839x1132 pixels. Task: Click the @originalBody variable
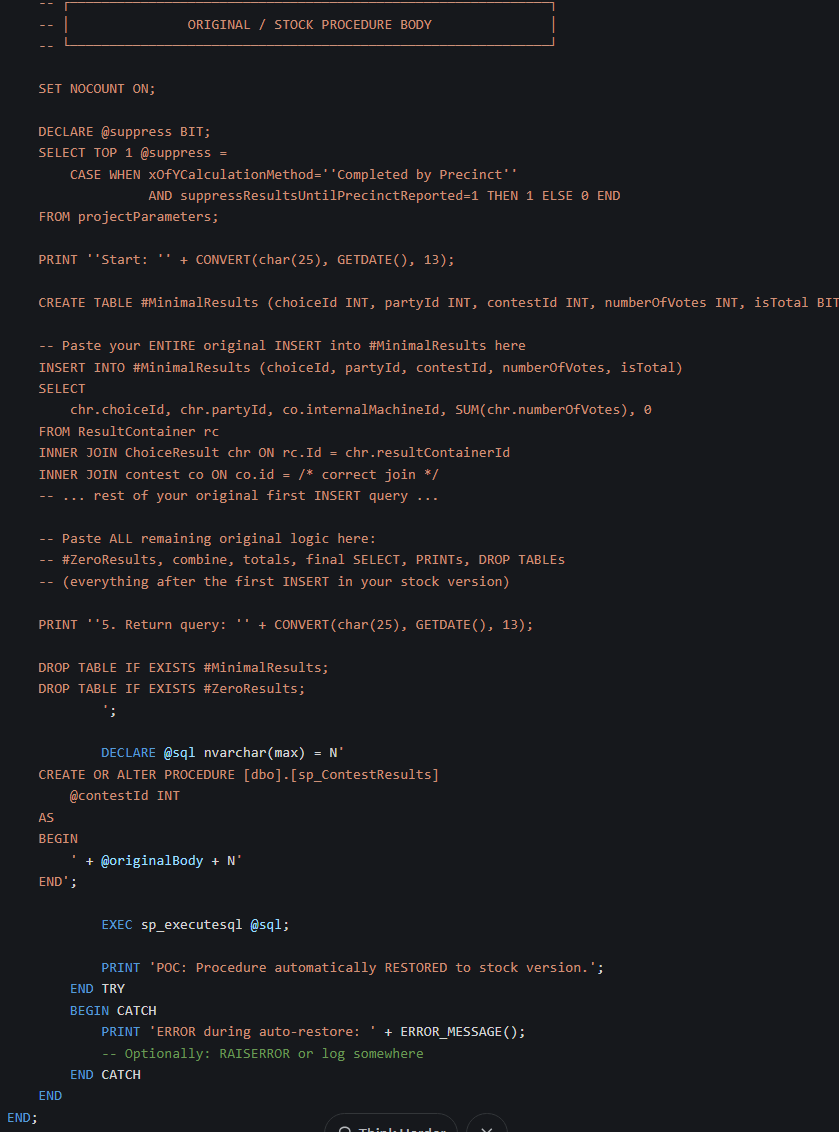pos(152,861)
